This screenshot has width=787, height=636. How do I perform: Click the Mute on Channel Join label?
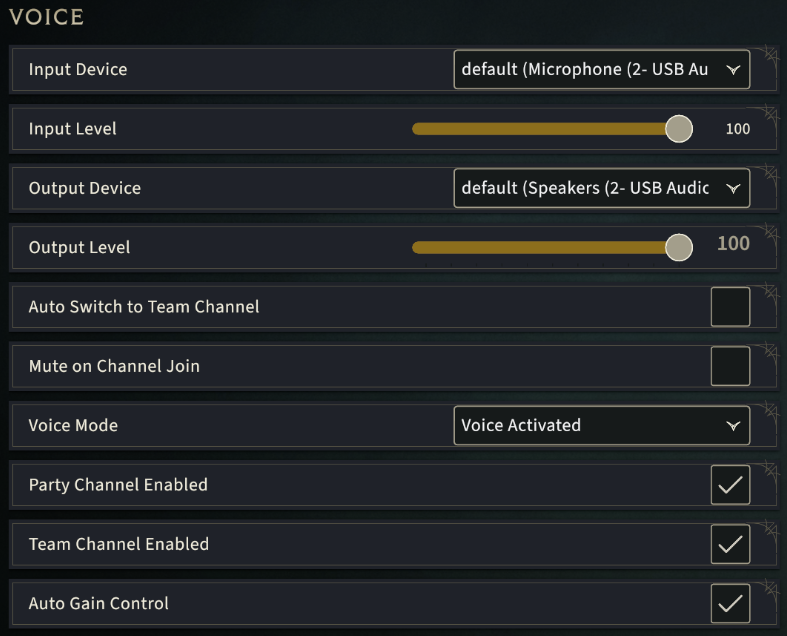[114, 366]
